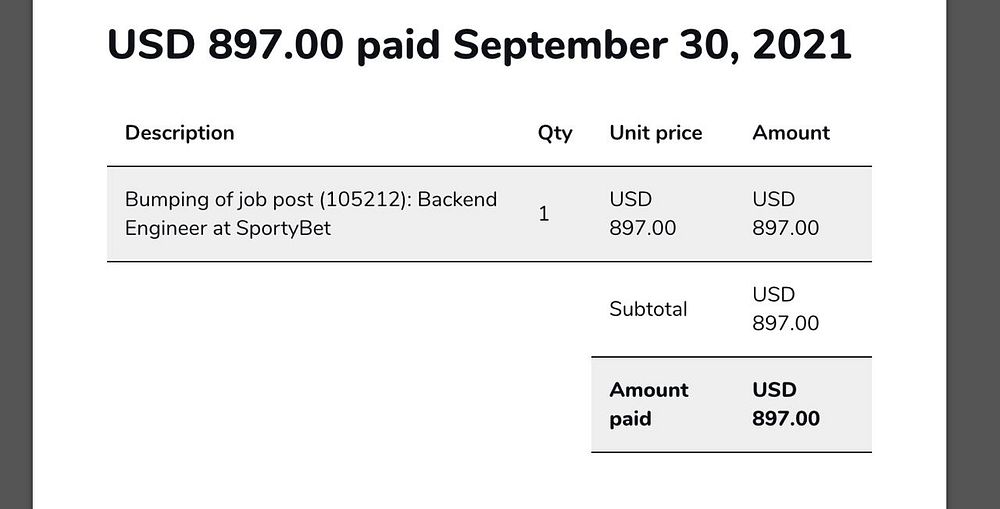Click the bold Amount paid USD value
The image size is (1000, 509).
tap(785, 404)
